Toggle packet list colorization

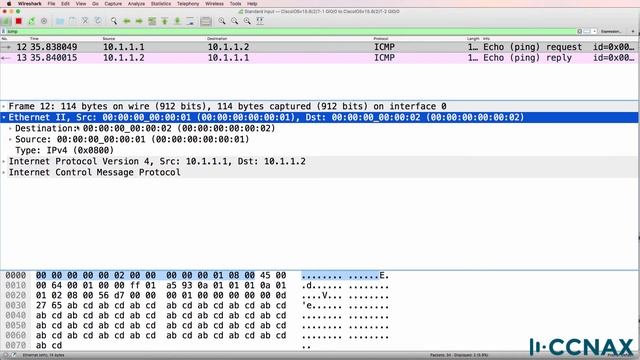coord(206,21)
